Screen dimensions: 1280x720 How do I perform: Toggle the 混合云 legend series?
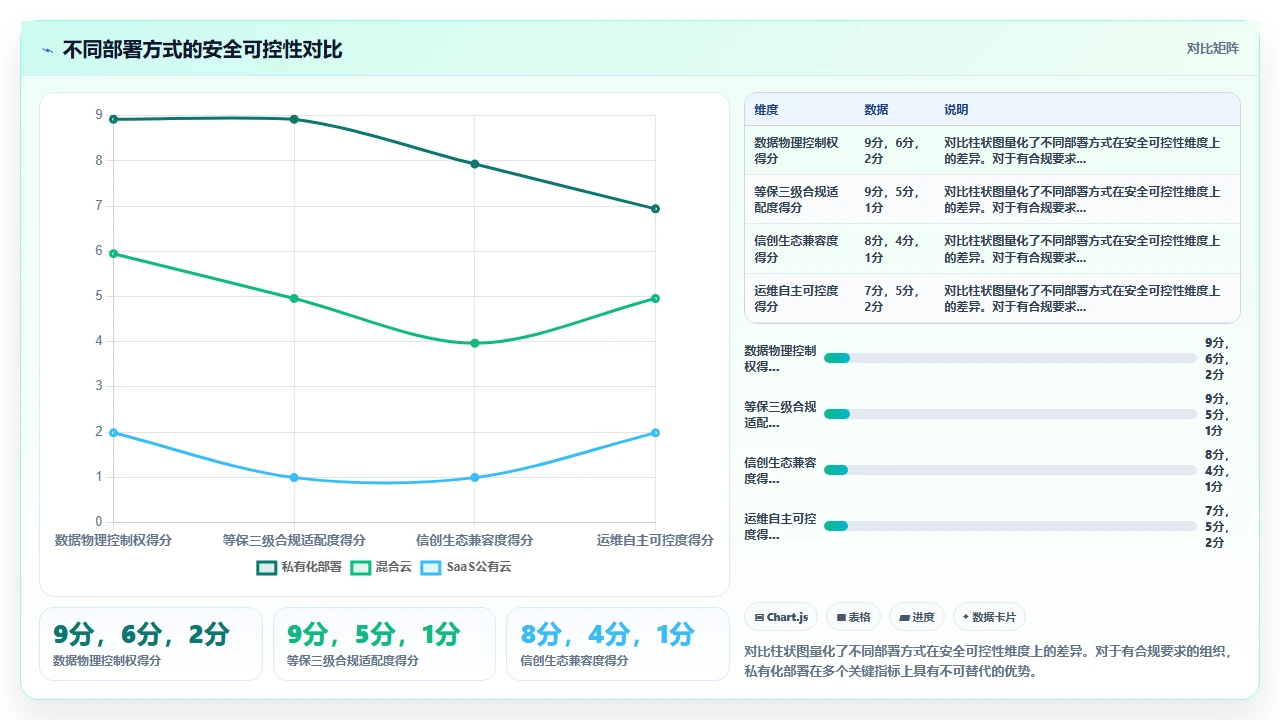pos(380,567)
